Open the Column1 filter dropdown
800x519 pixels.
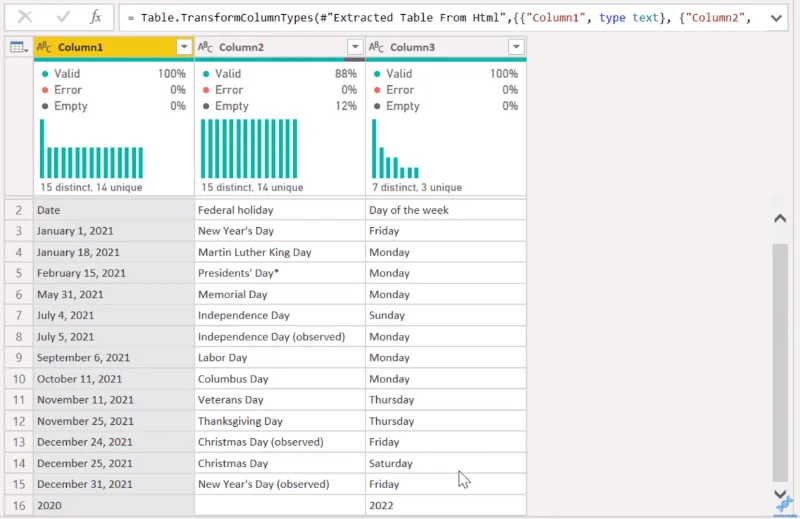(x=184, y=47)
